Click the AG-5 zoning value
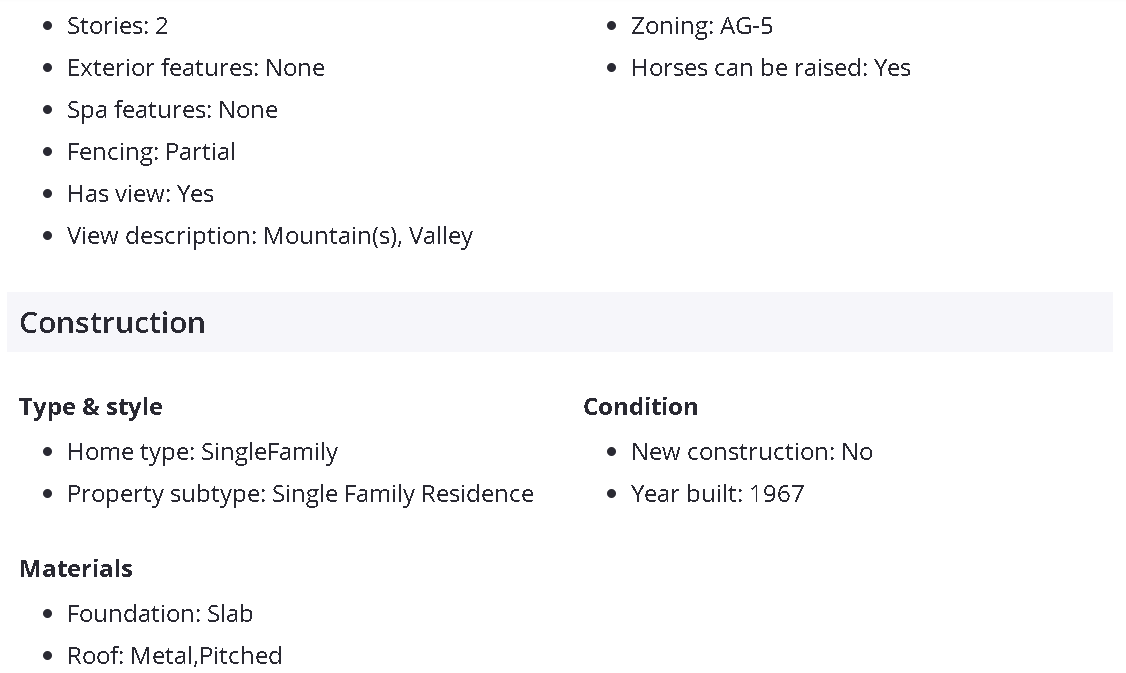The width and height of the screenshot is (1126, 673). coord(746,26)
